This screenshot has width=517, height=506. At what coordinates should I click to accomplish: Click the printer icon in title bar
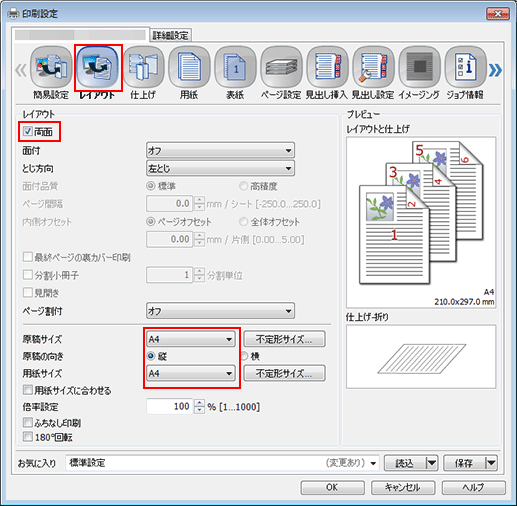tap(13, 14)
